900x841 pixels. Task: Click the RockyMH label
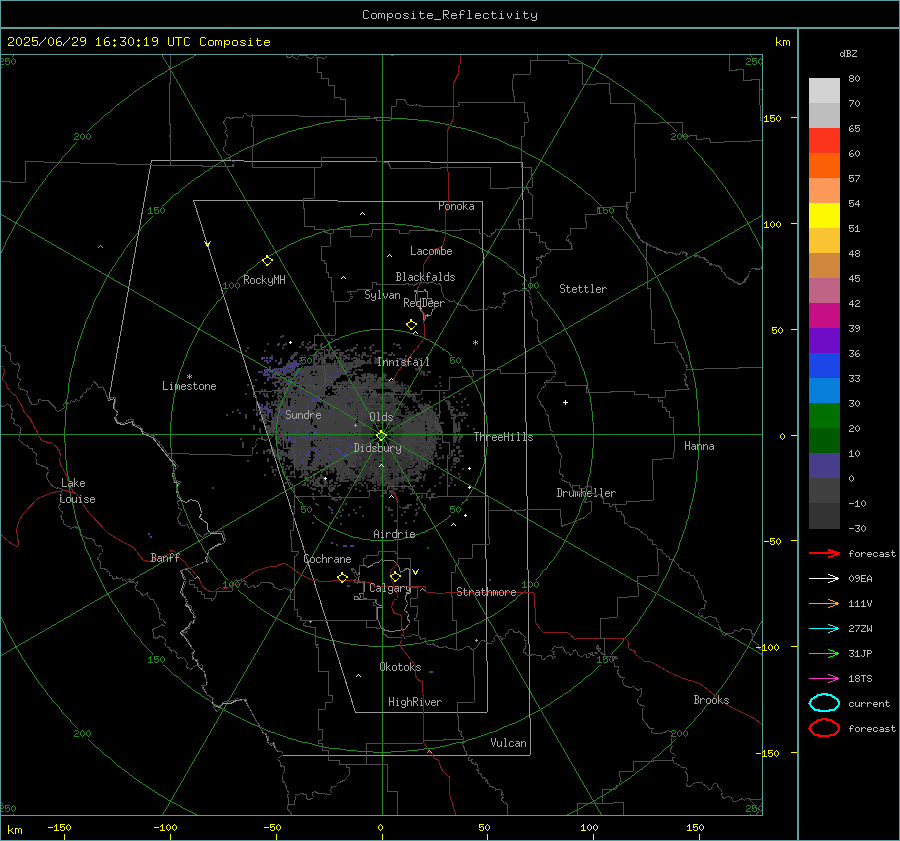tap(264, 280)
